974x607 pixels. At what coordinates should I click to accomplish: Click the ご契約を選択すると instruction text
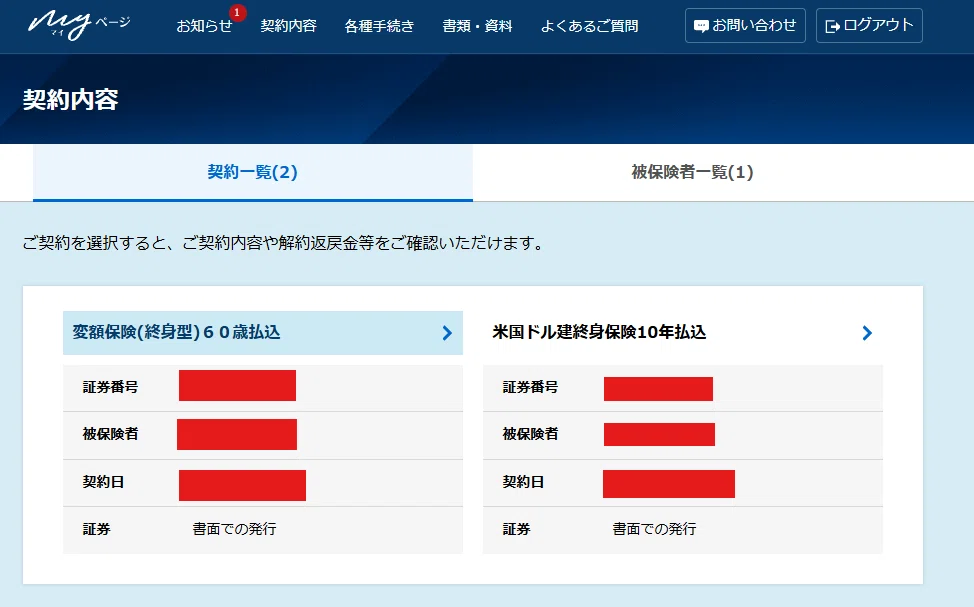(283, 243)
